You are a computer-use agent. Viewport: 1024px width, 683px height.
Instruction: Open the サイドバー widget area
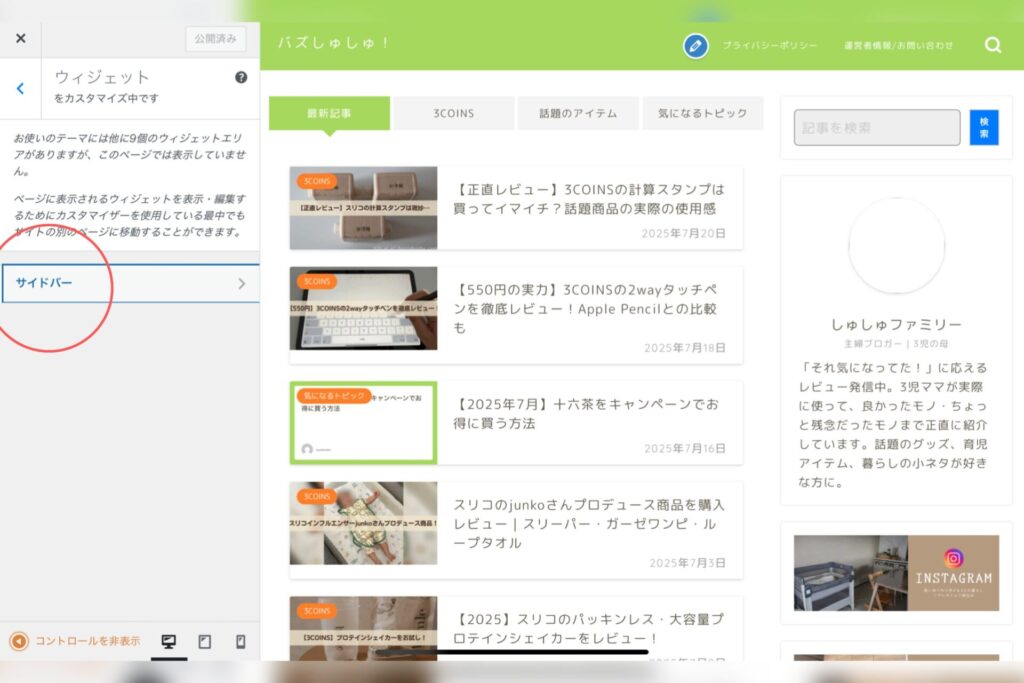131,283
